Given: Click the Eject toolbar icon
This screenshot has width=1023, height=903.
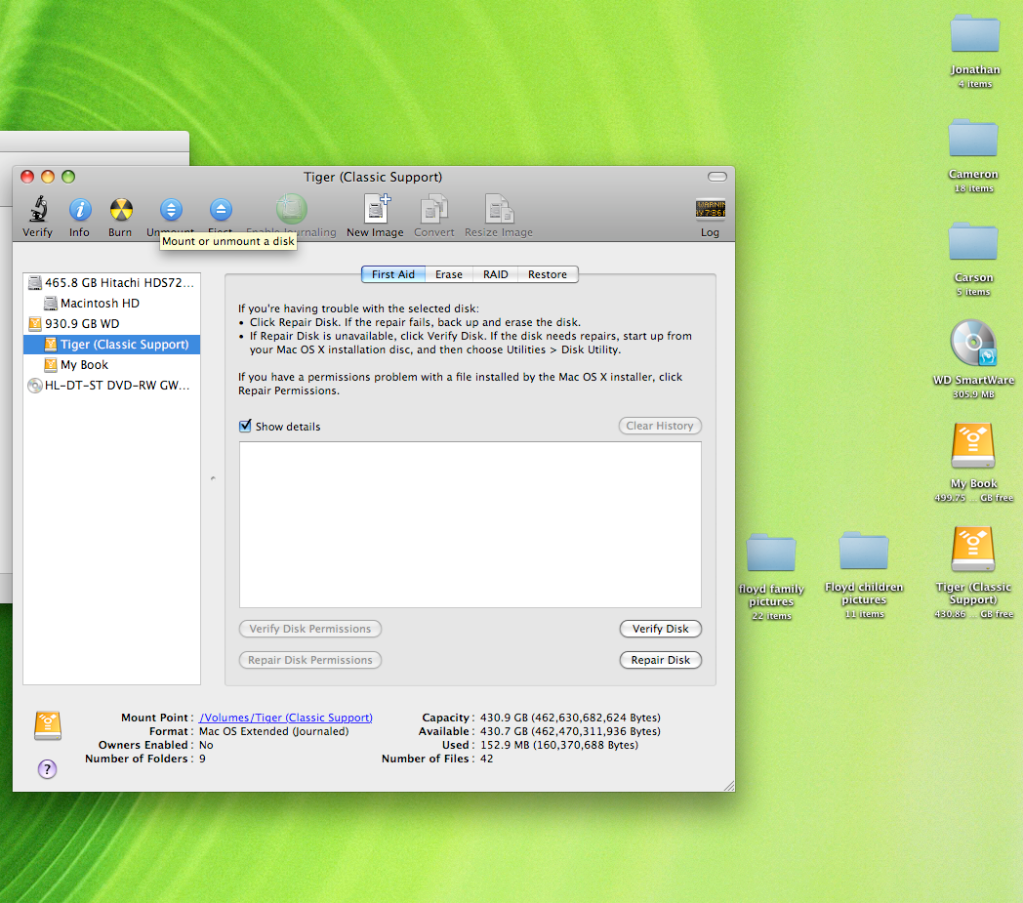Looking at the screenshot, I should pyautogui.click(x=221, y=209).
